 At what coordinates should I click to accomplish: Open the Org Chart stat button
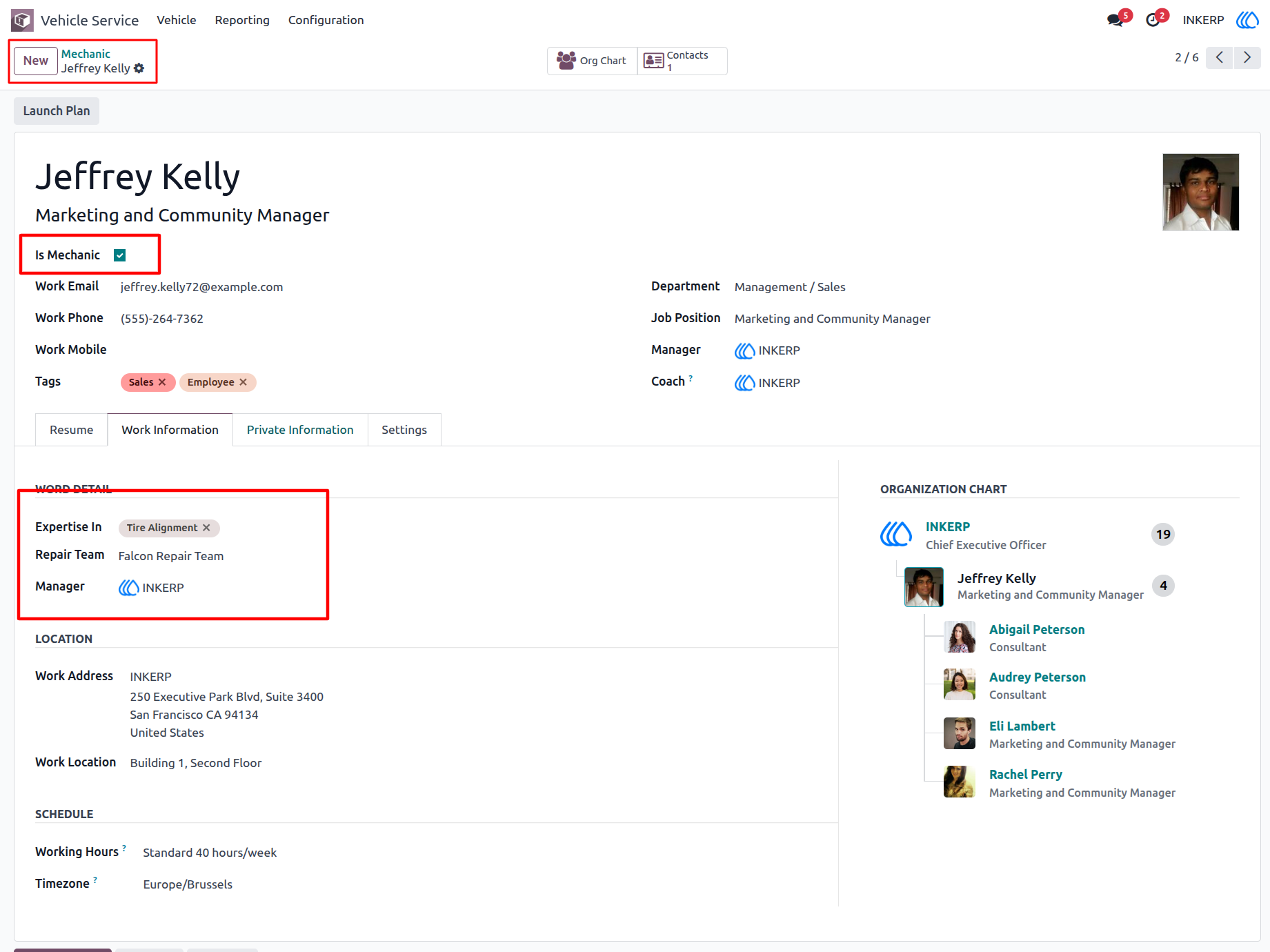point(592,61)
